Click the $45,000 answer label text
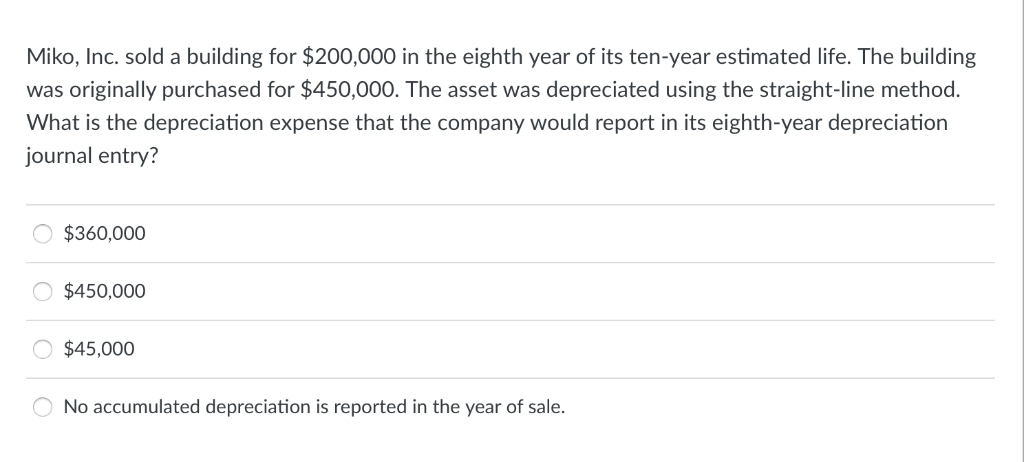This screenshot has height=462, width=1024. [x=99, y=349]
